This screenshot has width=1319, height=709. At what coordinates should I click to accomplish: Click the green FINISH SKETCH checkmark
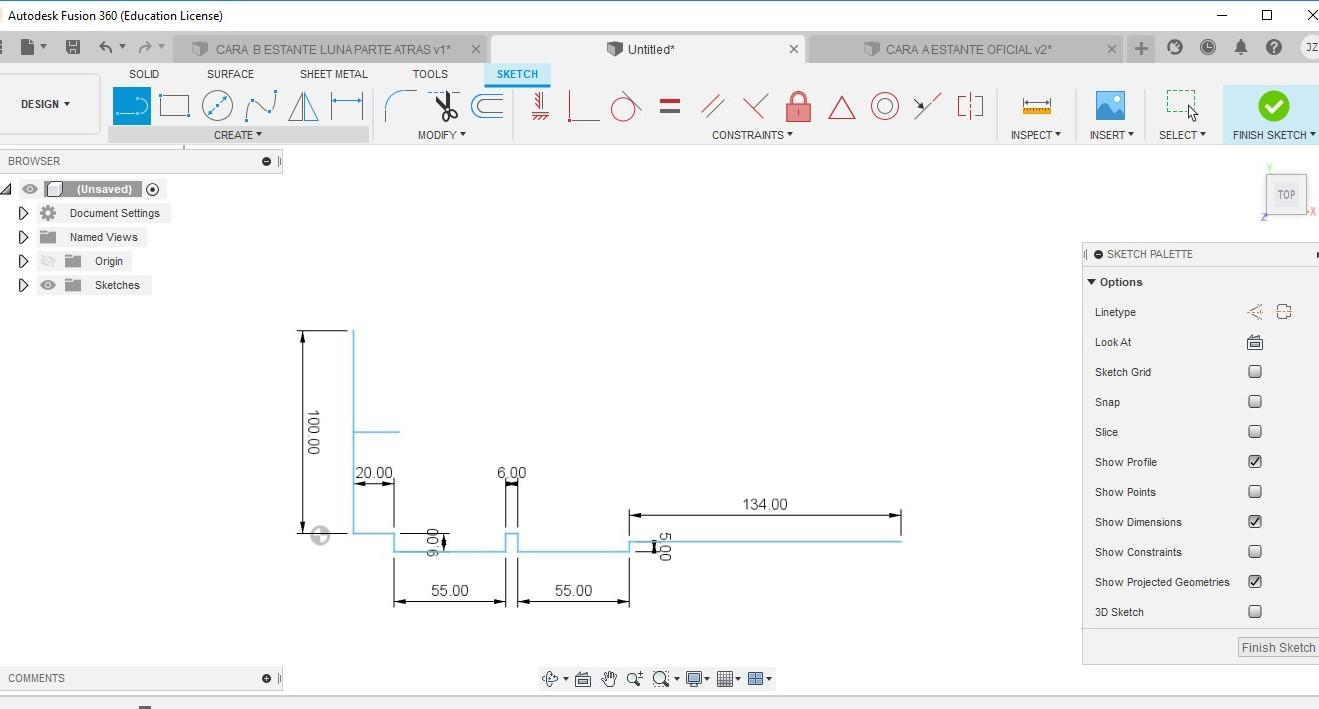[x=1273, y=106]
